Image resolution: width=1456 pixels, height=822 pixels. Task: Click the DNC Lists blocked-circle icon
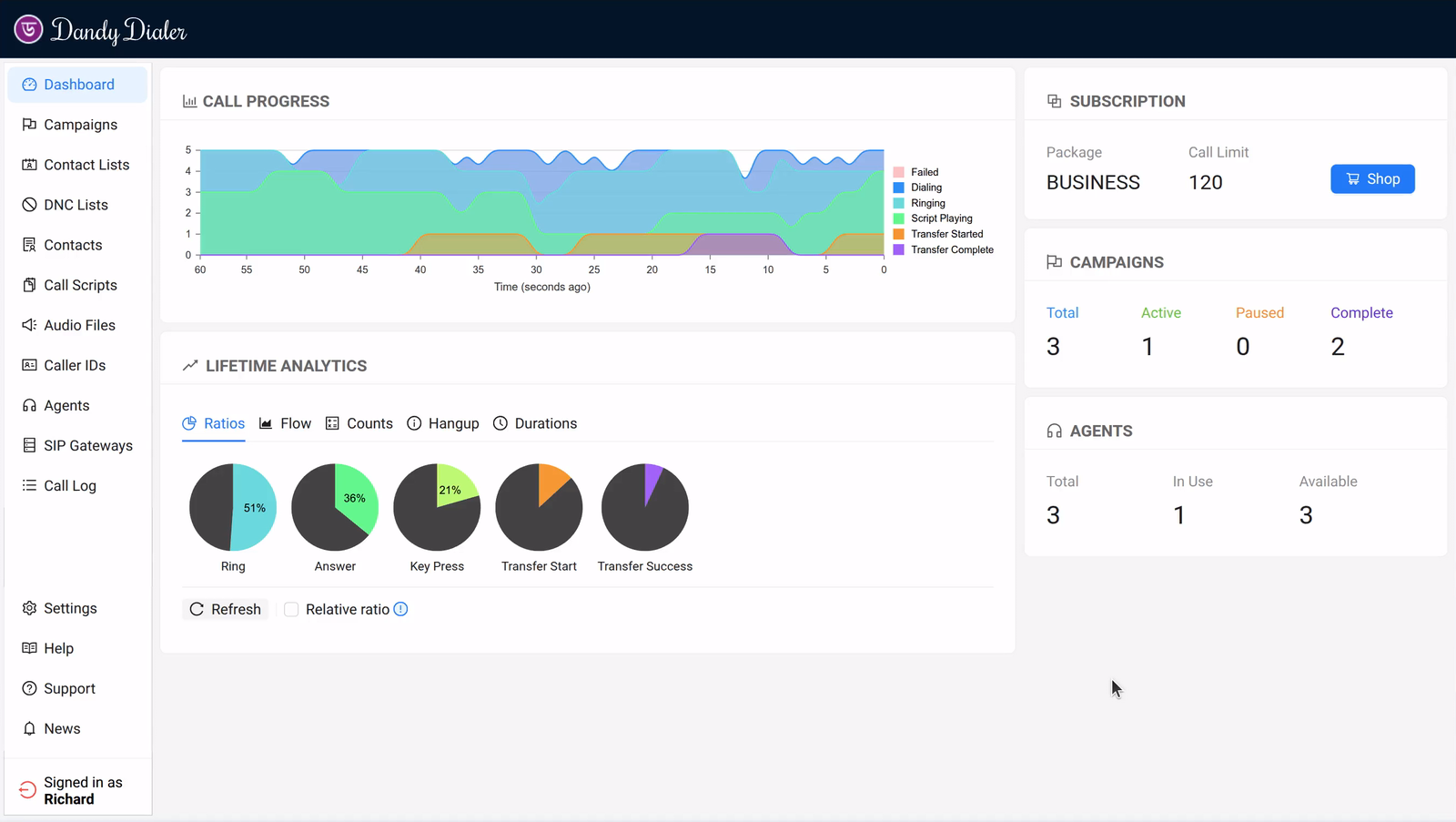pos(29,205)
